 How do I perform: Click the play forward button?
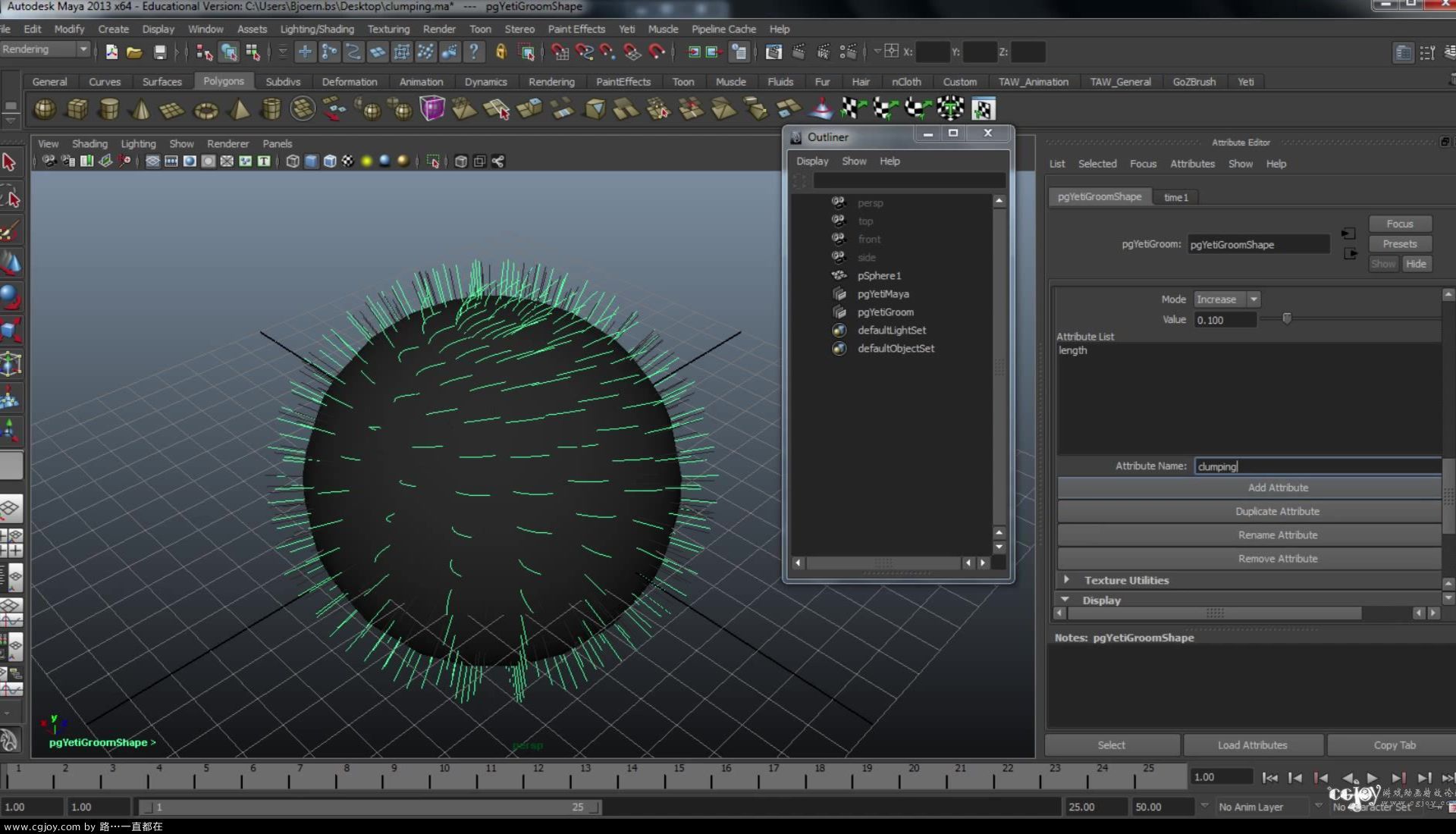coord(1373,778)
